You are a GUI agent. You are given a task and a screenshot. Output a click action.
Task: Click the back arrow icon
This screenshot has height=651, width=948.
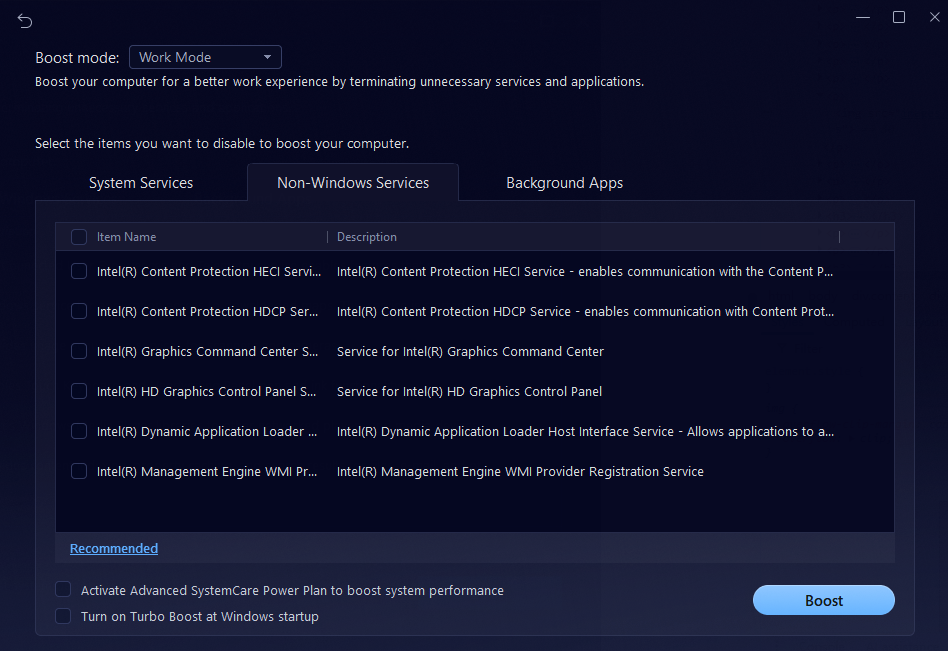pyautogui.click(x=25, y=21)
